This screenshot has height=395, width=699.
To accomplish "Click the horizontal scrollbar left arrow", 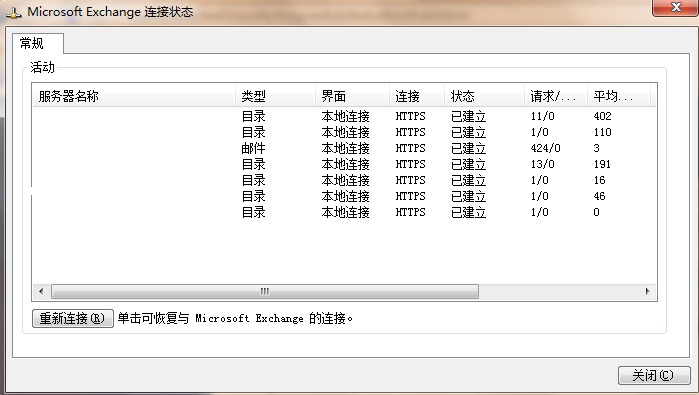I will tap(41, 292).
